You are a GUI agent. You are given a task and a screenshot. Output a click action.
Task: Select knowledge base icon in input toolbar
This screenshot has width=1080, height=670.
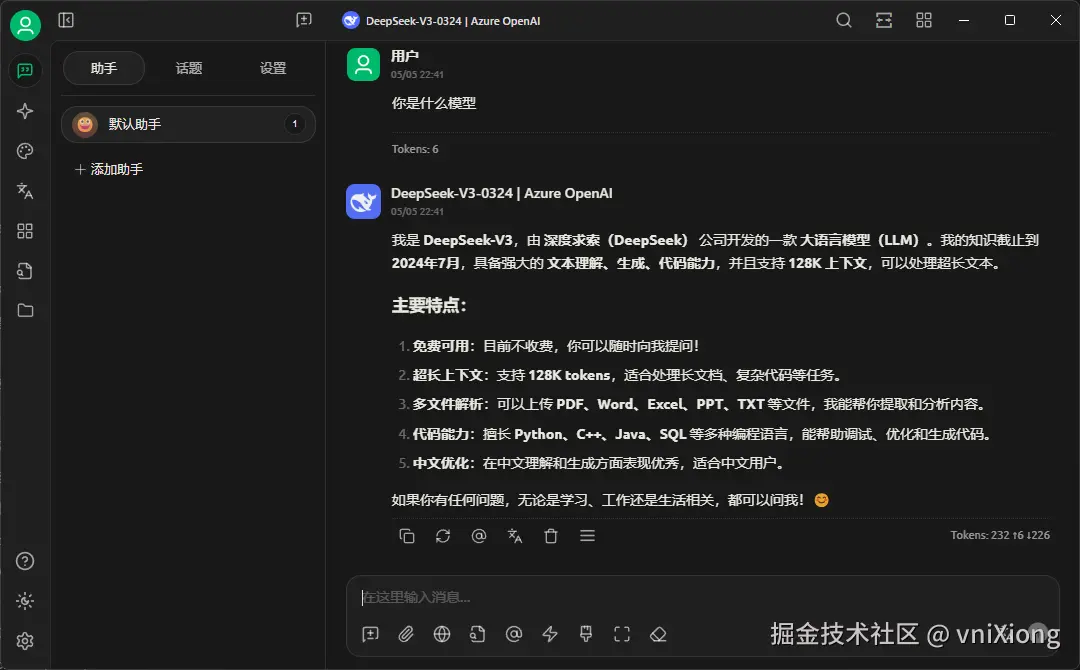click(x=478, y=634)
